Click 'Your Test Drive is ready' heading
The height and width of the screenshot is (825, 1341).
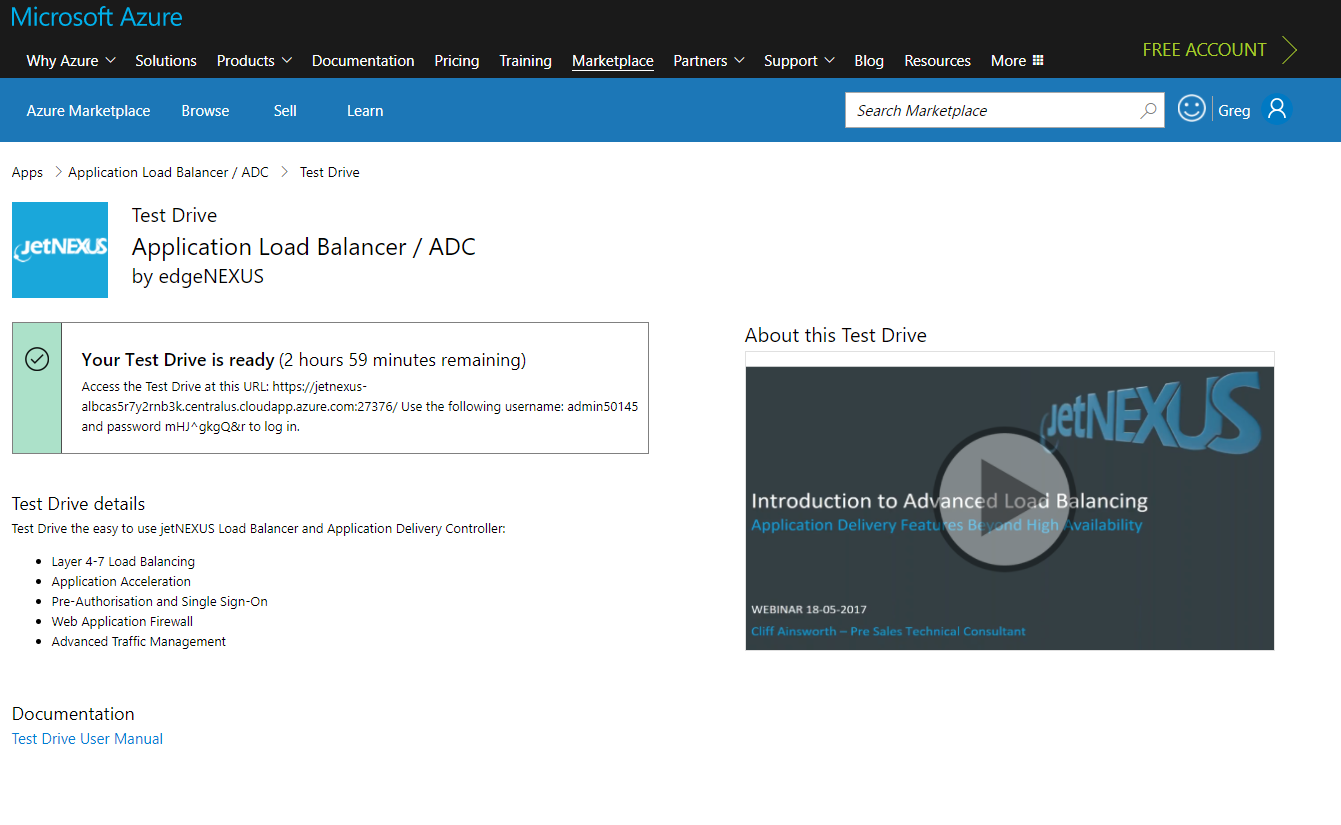(178, 360)
